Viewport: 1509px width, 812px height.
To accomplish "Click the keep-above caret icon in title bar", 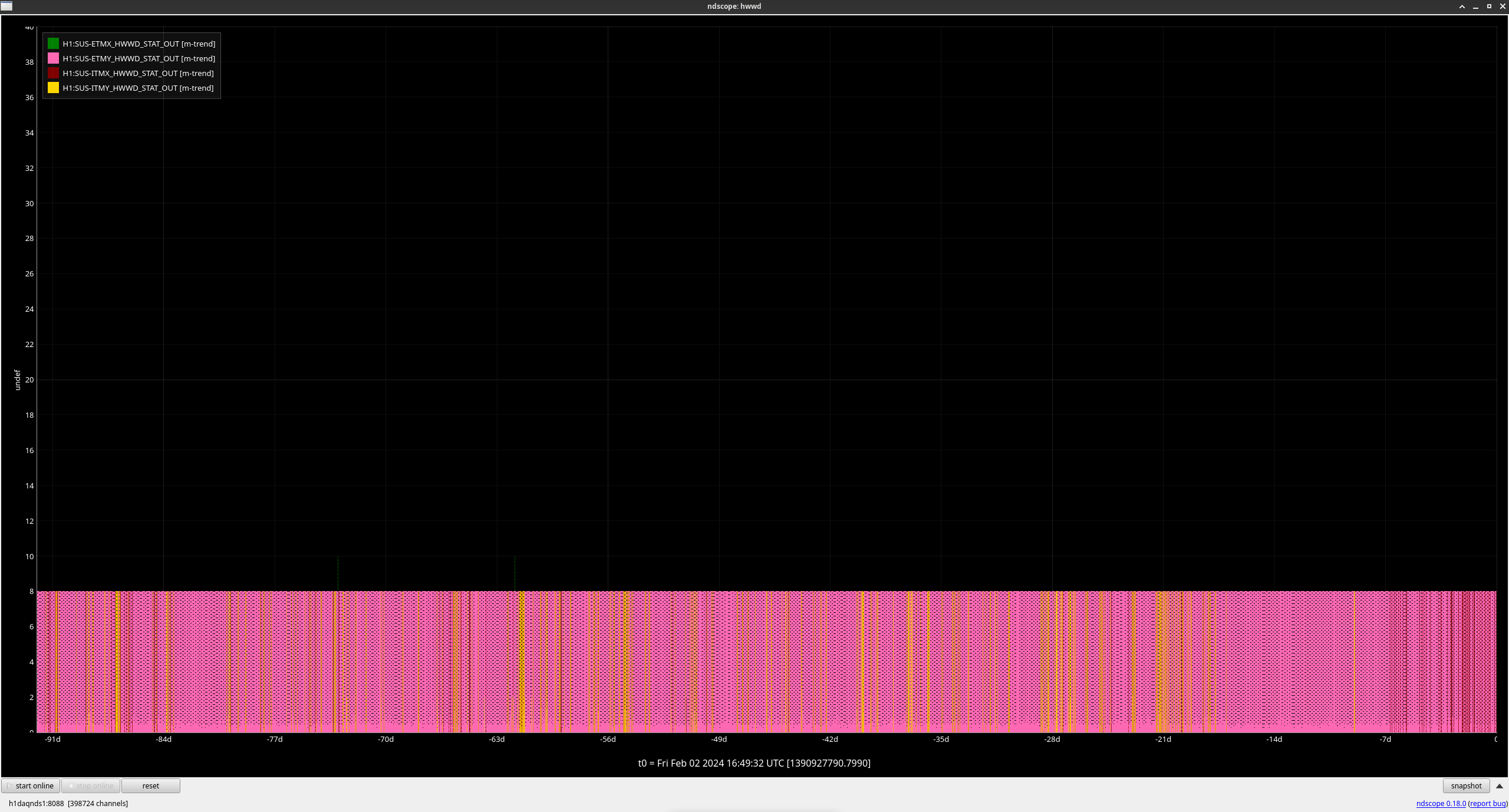I will [x=1462, y=6].
